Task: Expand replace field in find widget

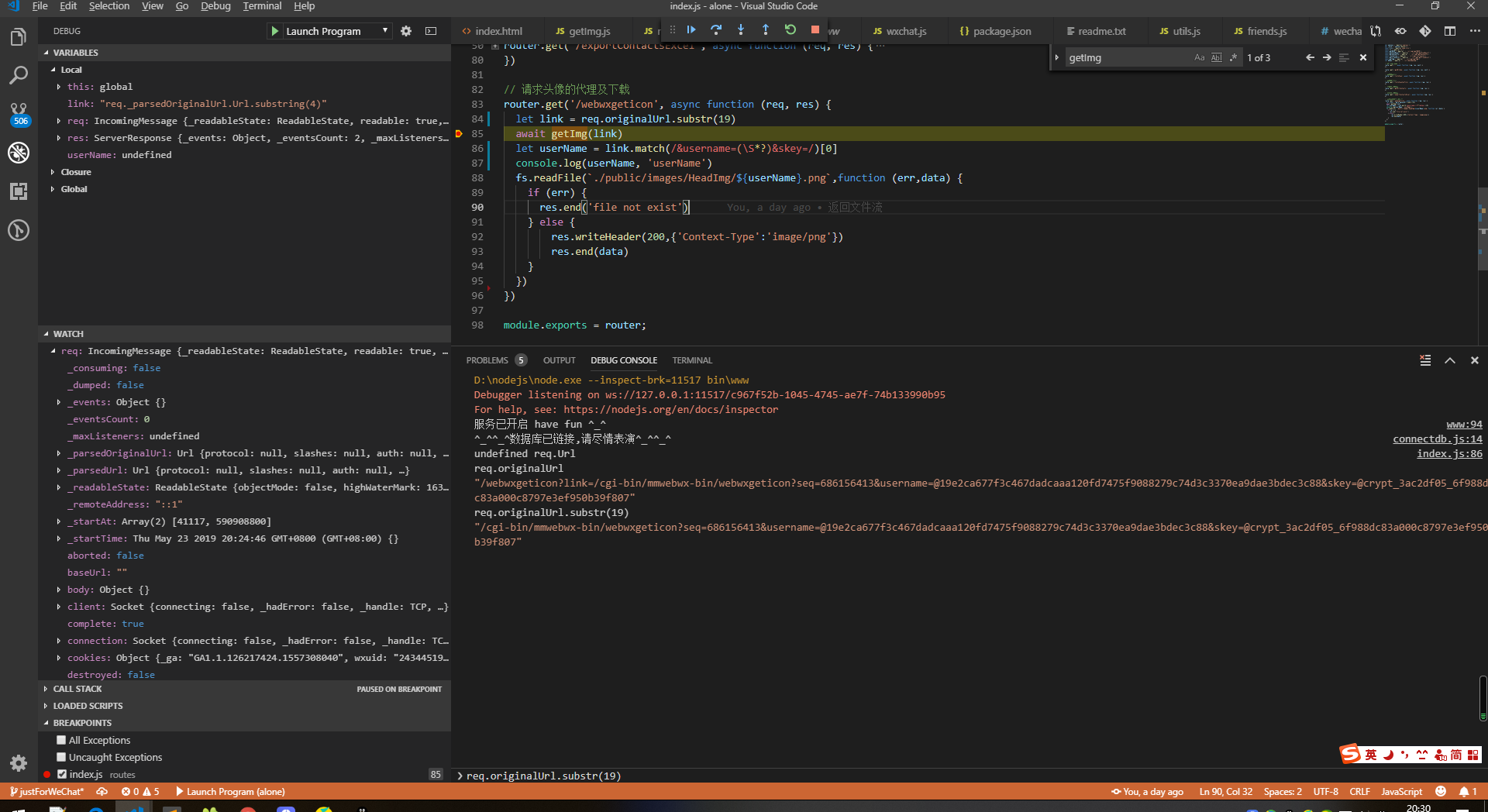Action: [x=1056, y=57]
